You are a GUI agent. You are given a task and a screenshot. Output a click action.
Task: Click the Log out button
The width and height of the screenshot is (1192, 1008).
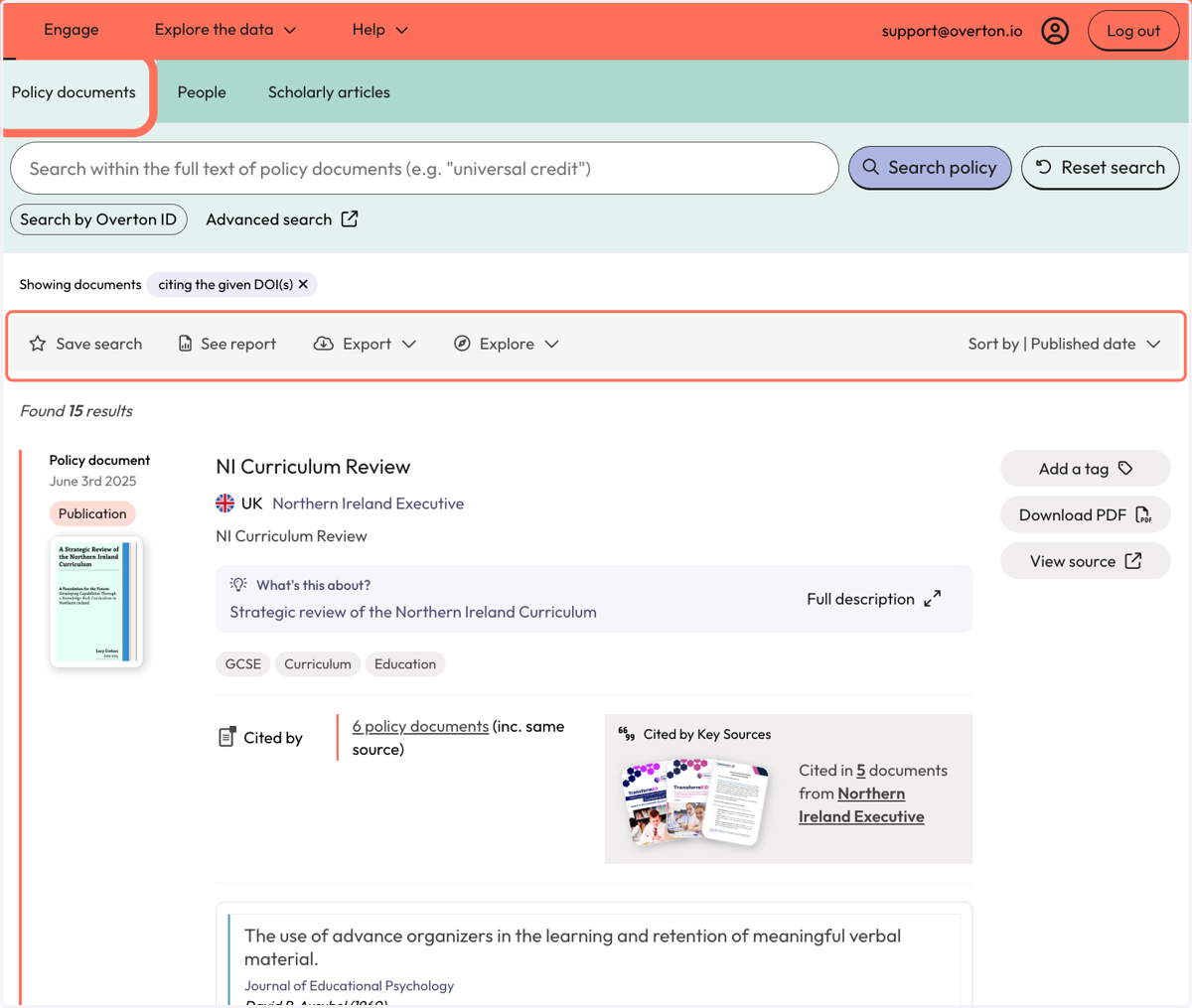point(1133,31)
